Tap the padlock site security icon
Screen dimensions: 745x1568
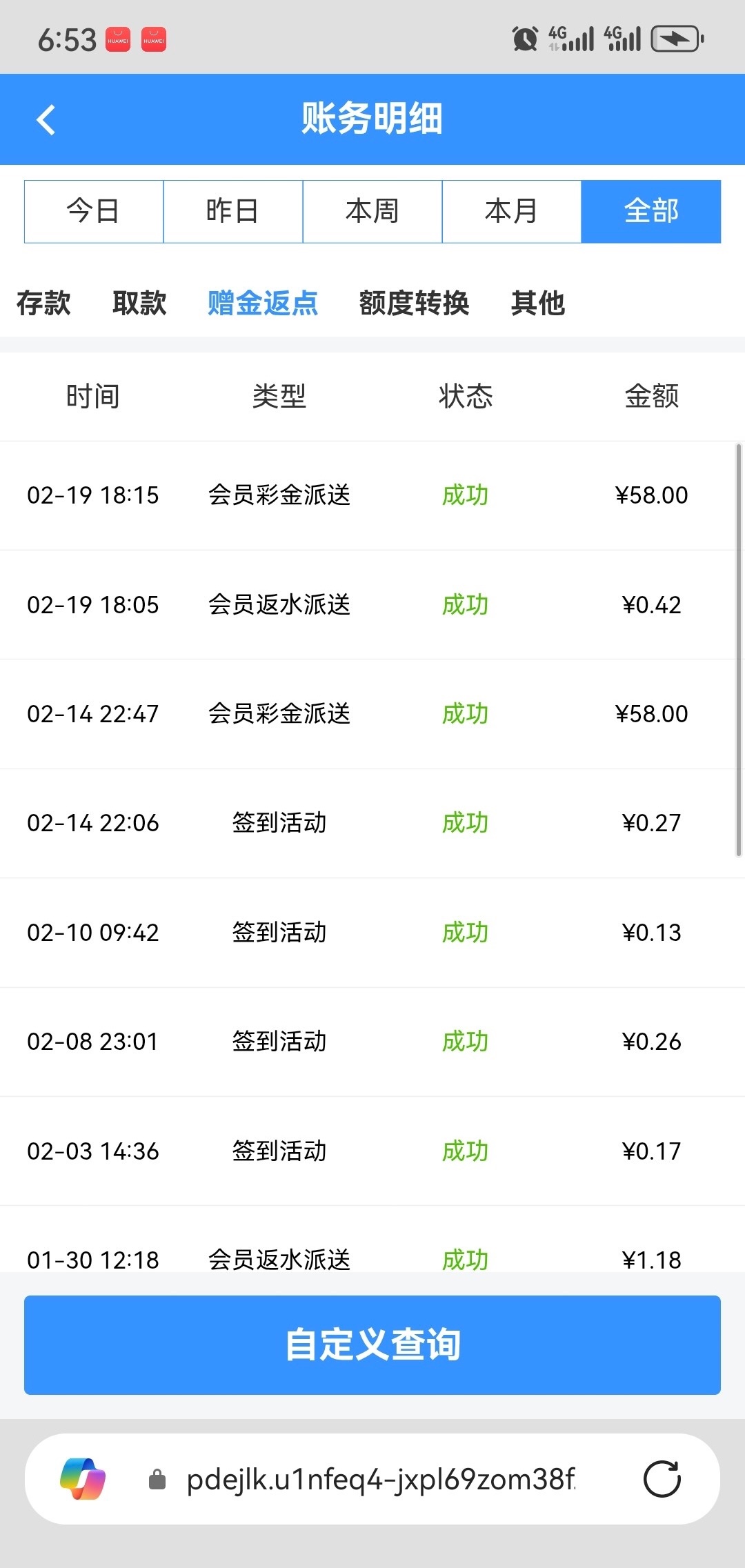click(157, 1479)
